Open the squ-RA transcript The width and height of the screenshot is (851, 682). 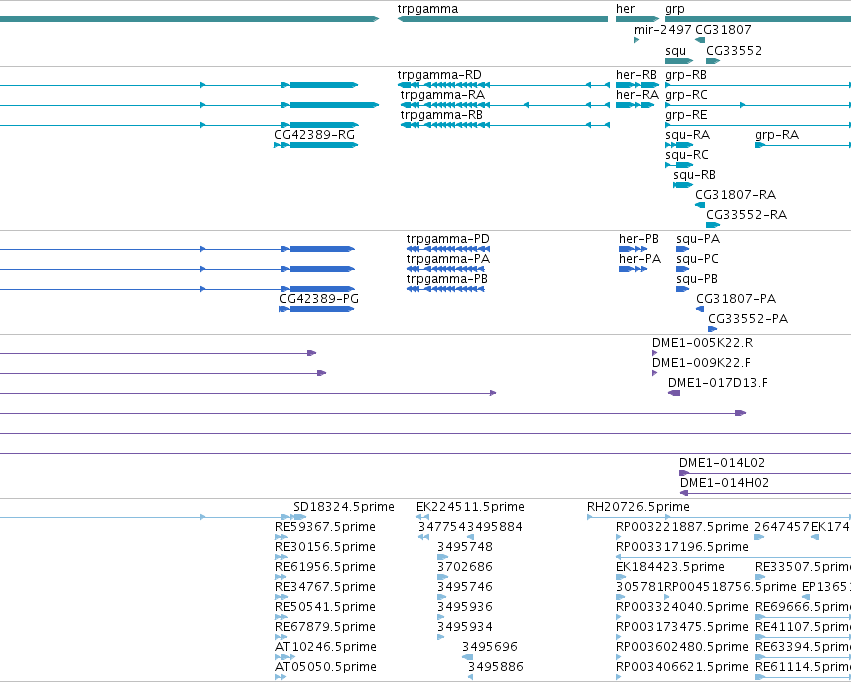679,145
